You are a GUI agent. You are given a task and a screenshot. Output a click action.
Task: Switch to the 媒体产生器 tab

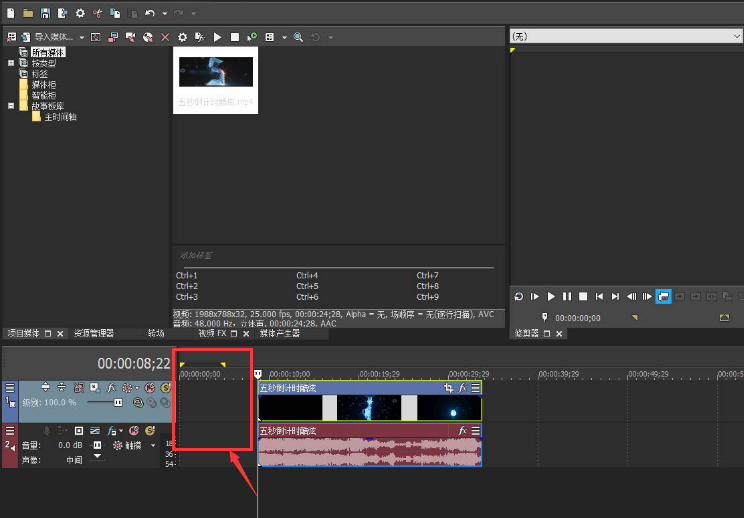pos(279,333)
